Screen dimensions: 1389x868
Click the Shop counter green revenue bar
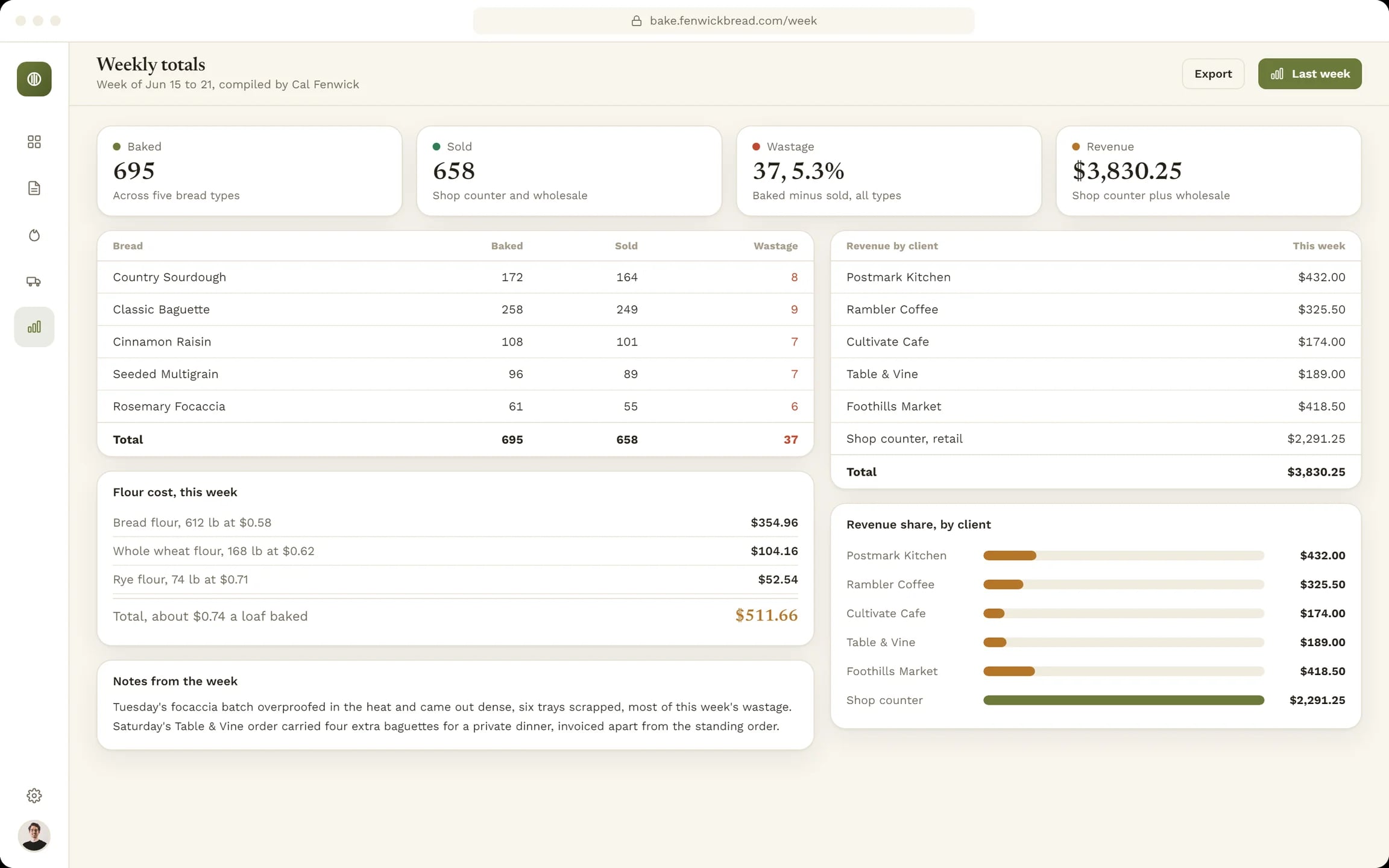click(x=1123, y=700)
